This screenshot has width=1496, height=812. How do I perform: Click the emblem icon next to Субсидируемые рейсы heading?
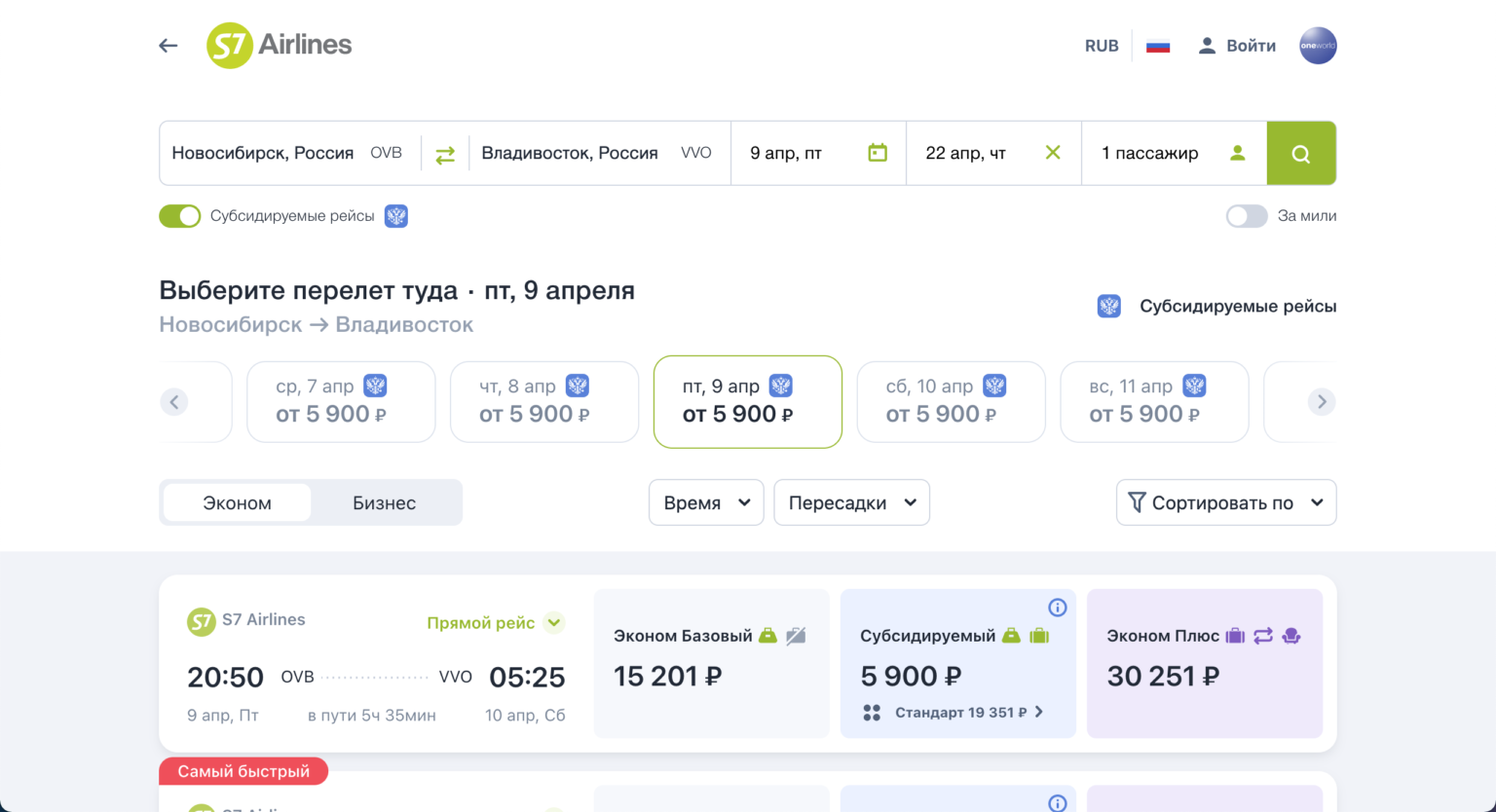[x=1109, y=307]
